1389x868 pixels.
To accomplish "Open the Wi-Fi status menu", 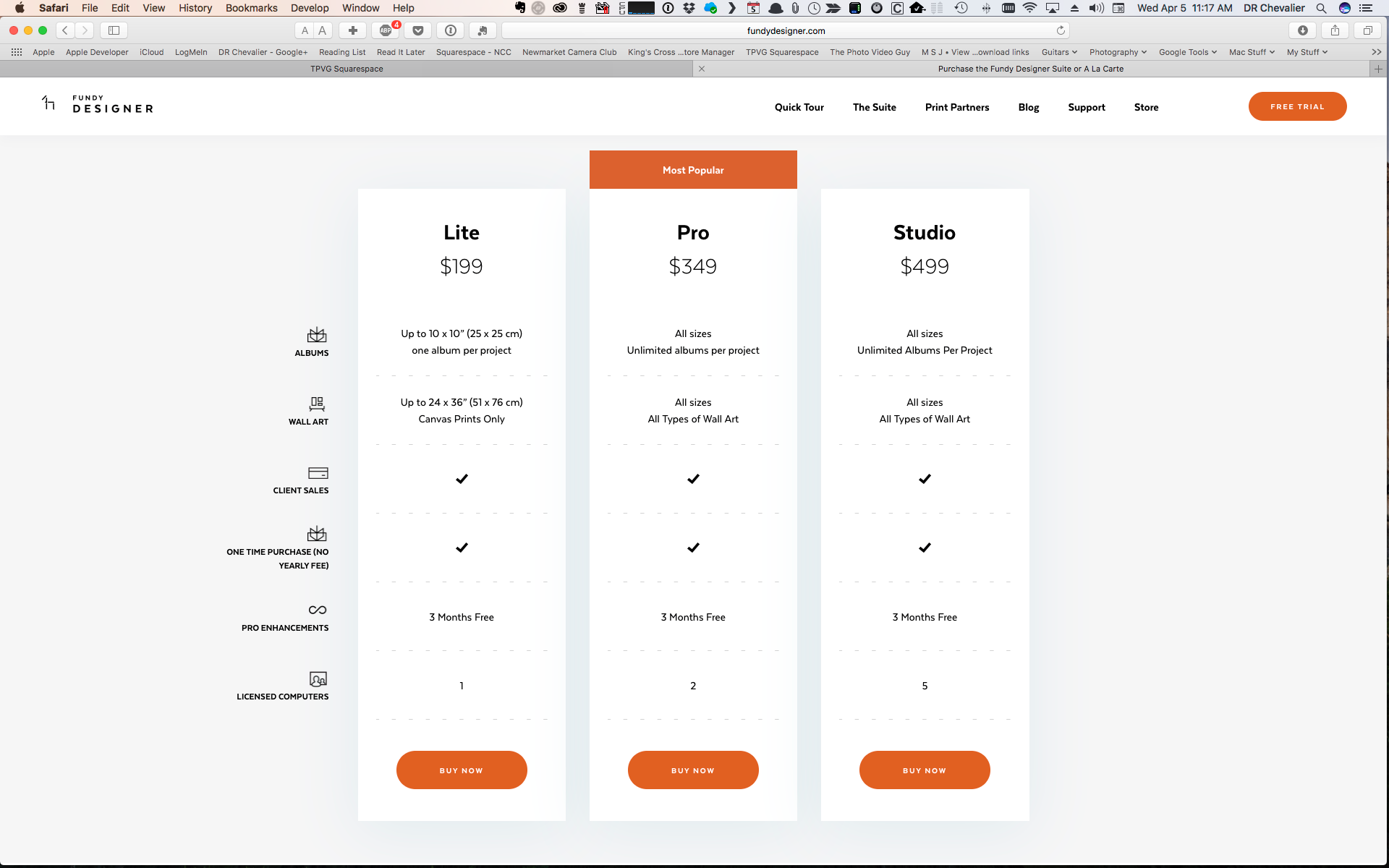I will pyautogui.click(x=1030, y=8).
